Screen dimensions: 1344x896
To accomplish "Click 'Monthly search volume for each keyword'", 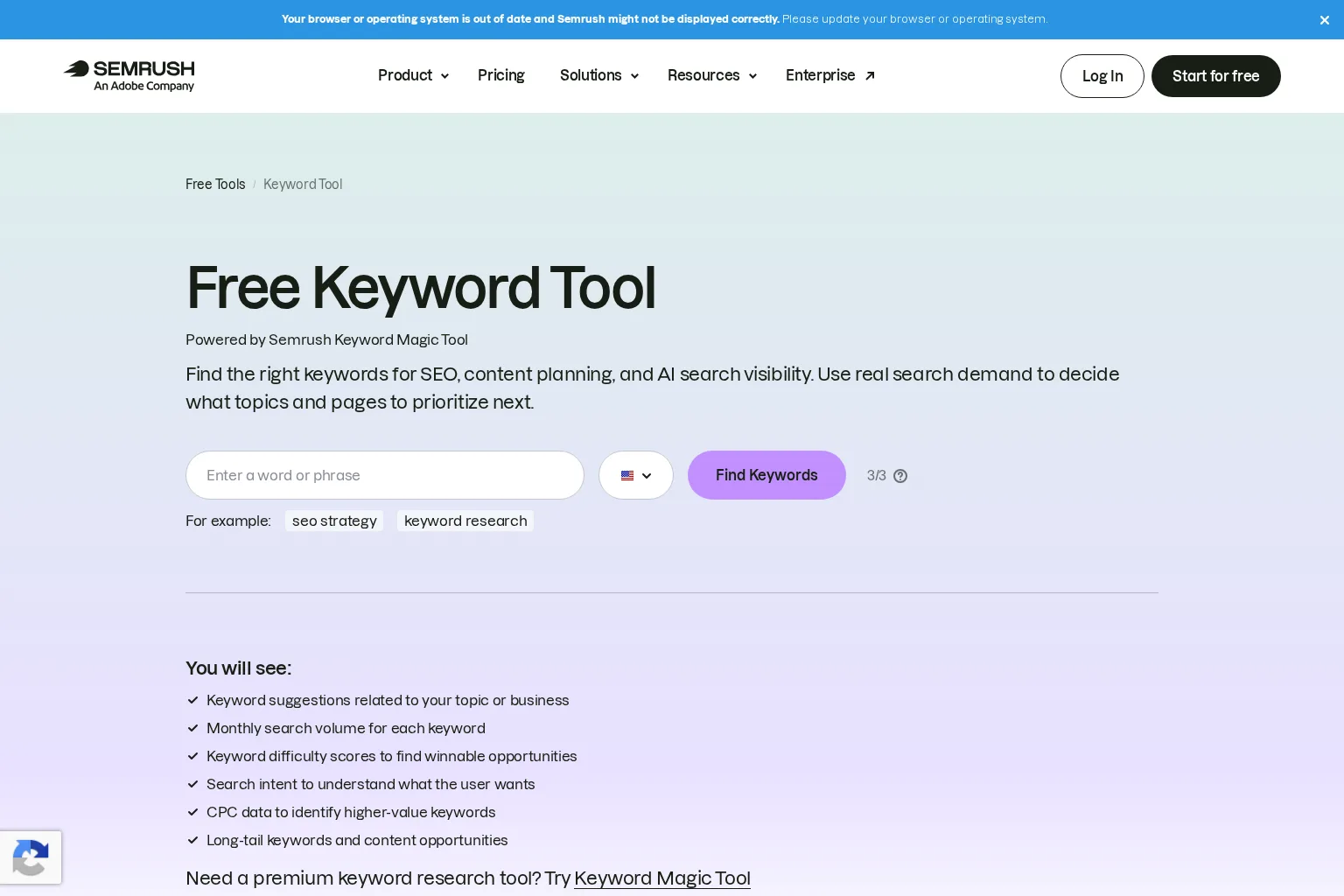I will coord(346,728).
